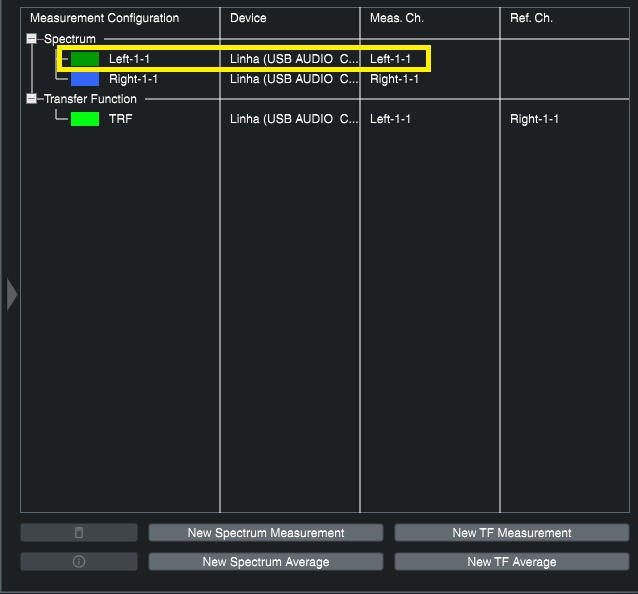Collapse the Spectrum tree group
The image size is (638, 594).
pyautogui.click(x=31, y=39)
